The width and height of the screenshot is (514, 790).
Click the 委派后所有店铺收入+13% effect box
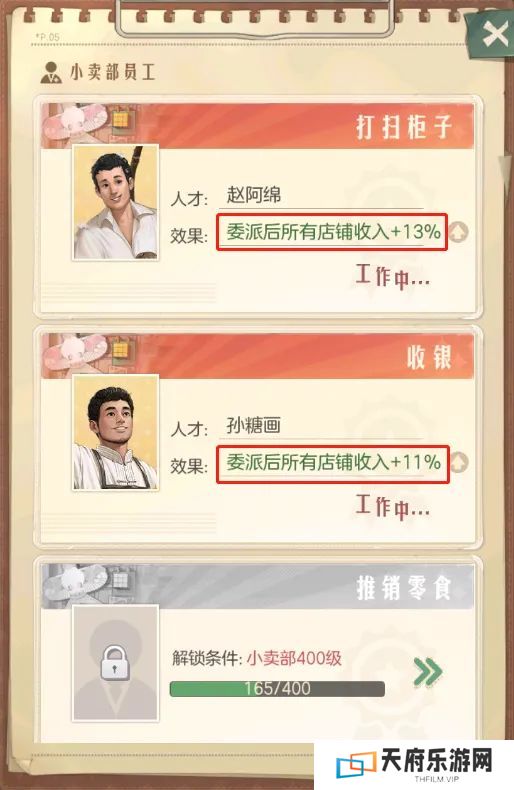pyautogui.click(x=333, y=232)
